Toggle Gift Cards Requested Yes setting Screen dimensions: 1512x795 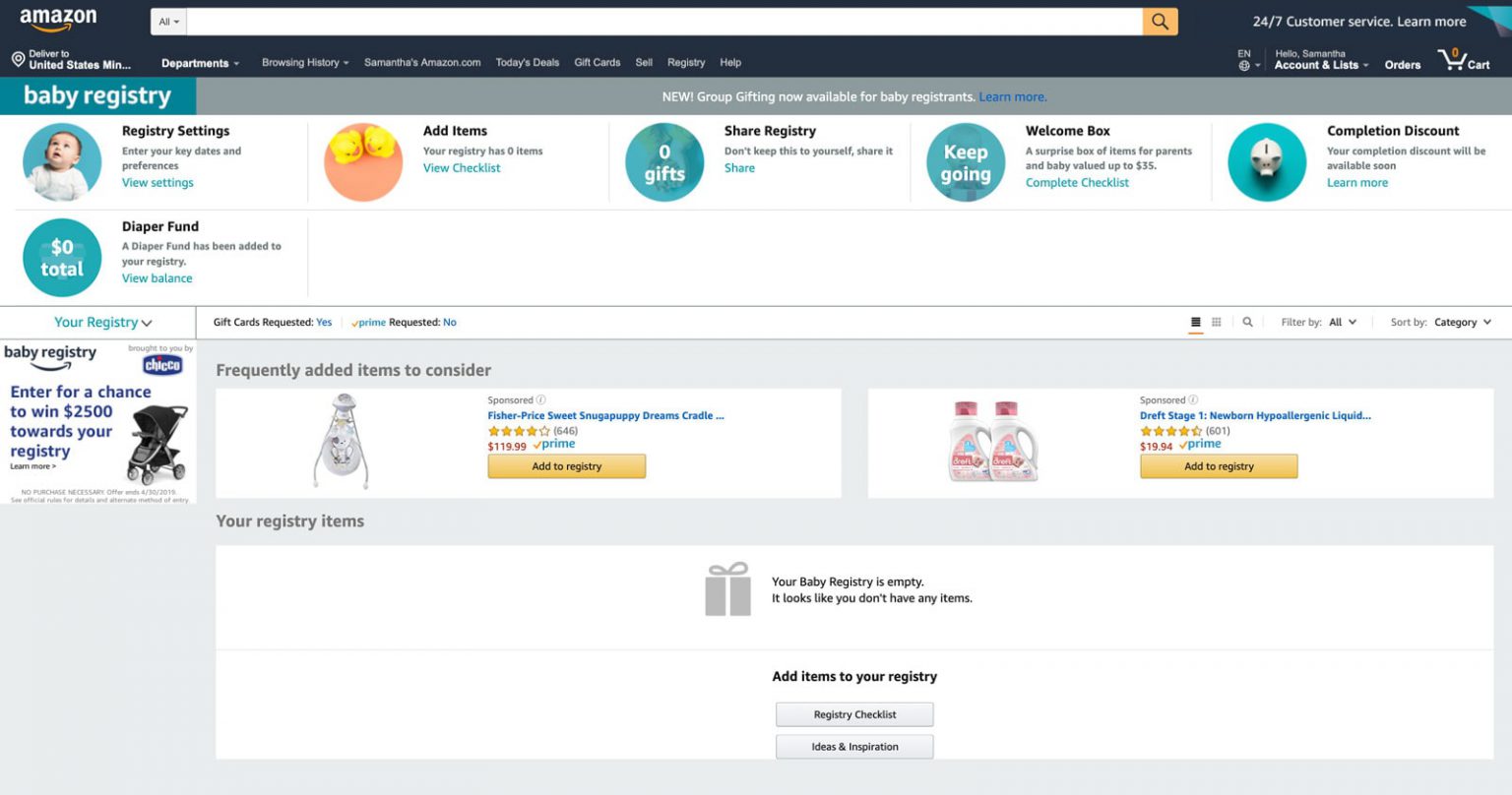tap(324, 323)
